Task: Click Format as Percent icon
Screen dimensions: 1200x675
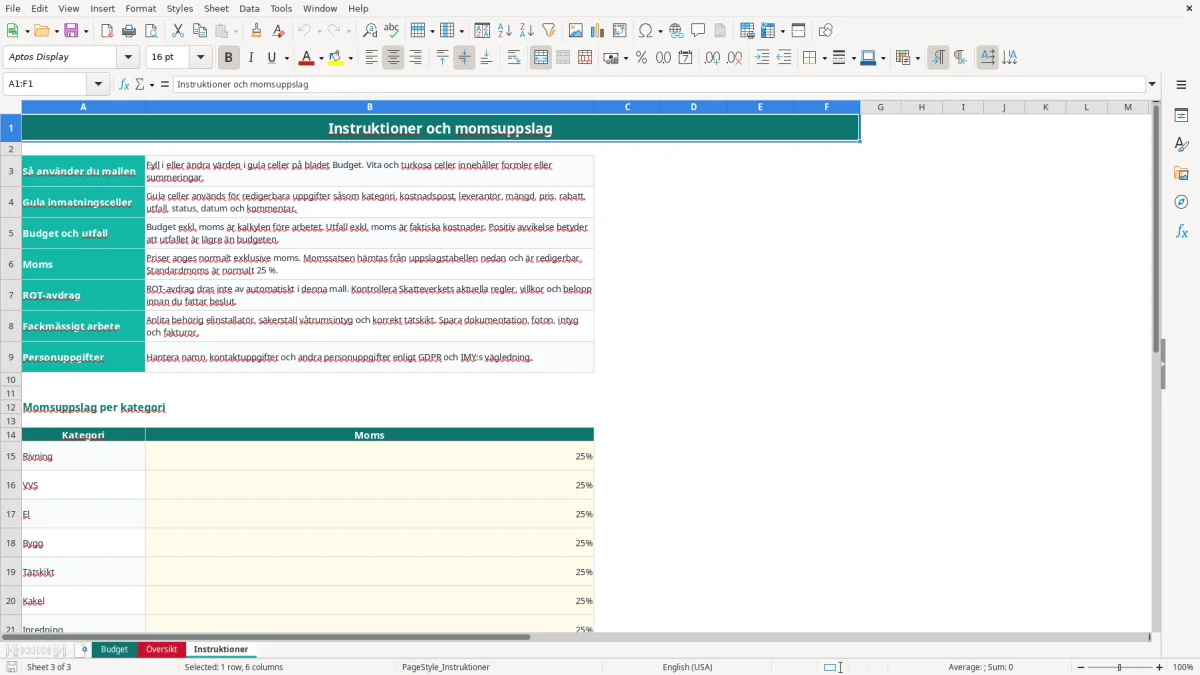Action: [641, 58]
